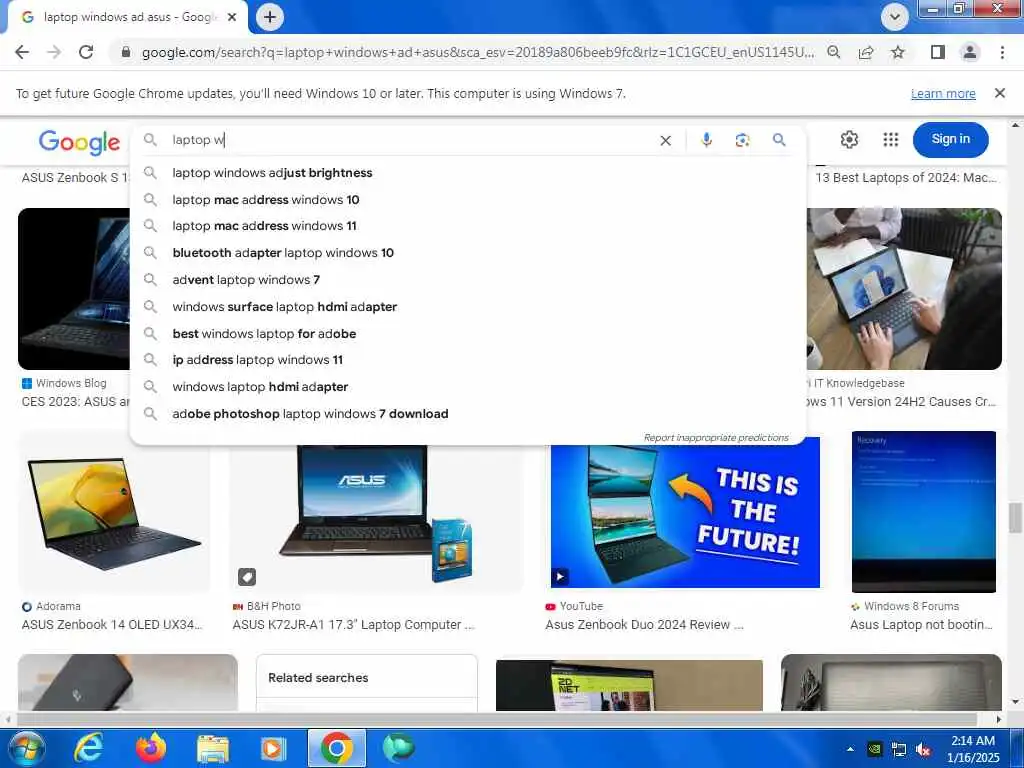Choose ip address laptop windows 11
Viewport: 1024px width, 768px height.
pyautogui.click(x=468, y=360)
